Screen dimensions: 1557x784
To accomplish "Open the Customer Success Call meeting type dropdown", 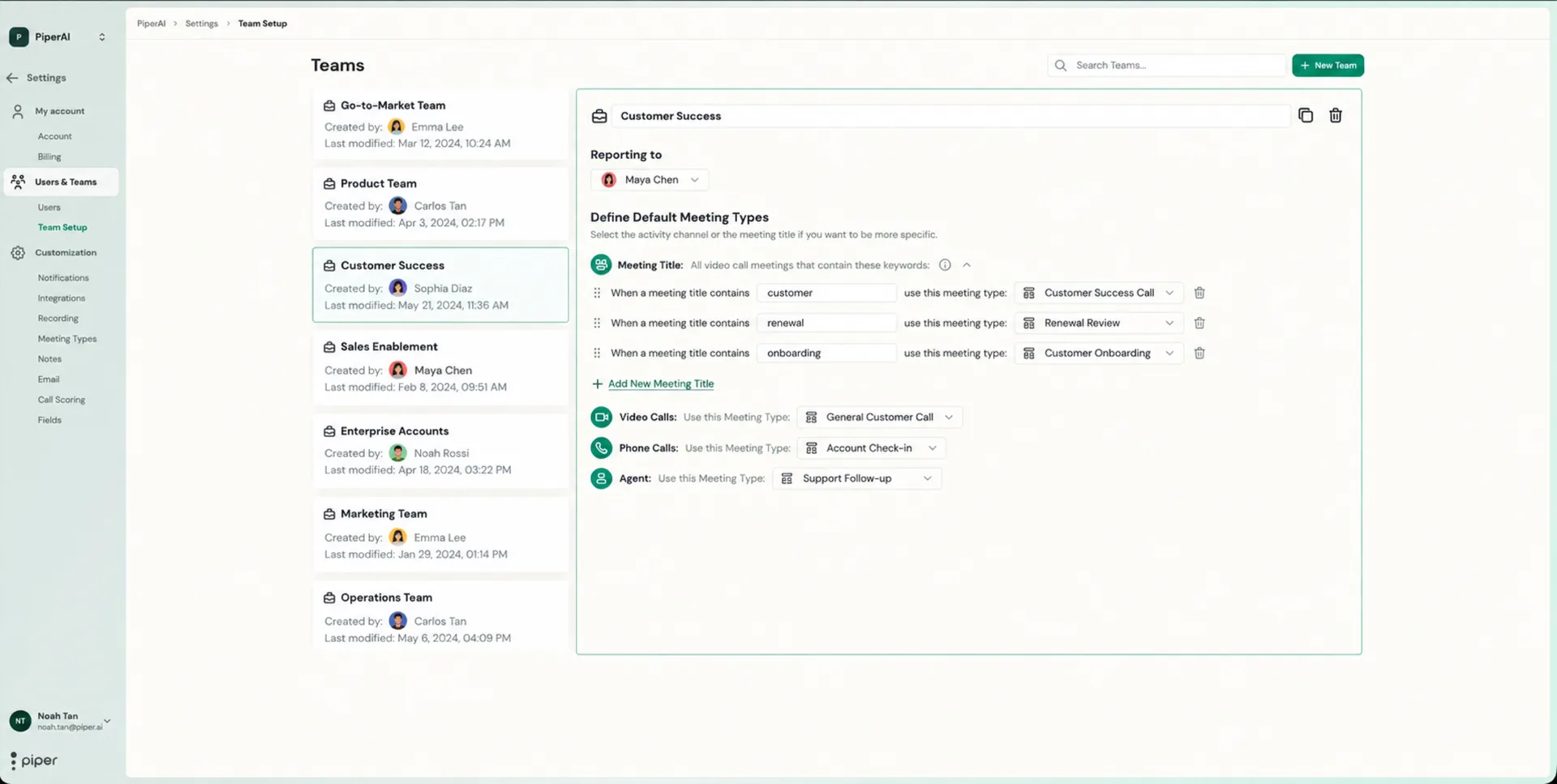I will click(x=1099, y=293).
